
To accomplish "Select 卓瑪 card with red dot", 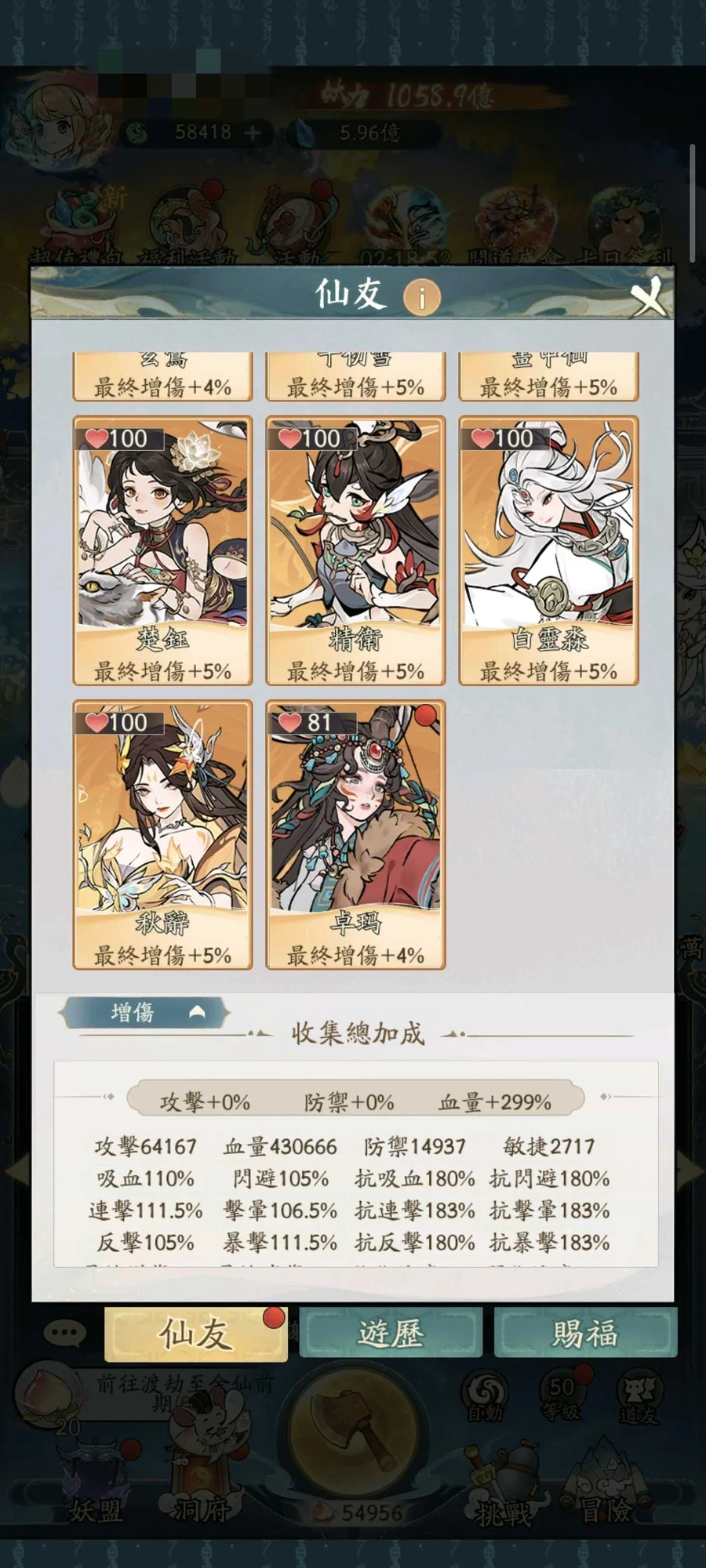I will point(355,835).
